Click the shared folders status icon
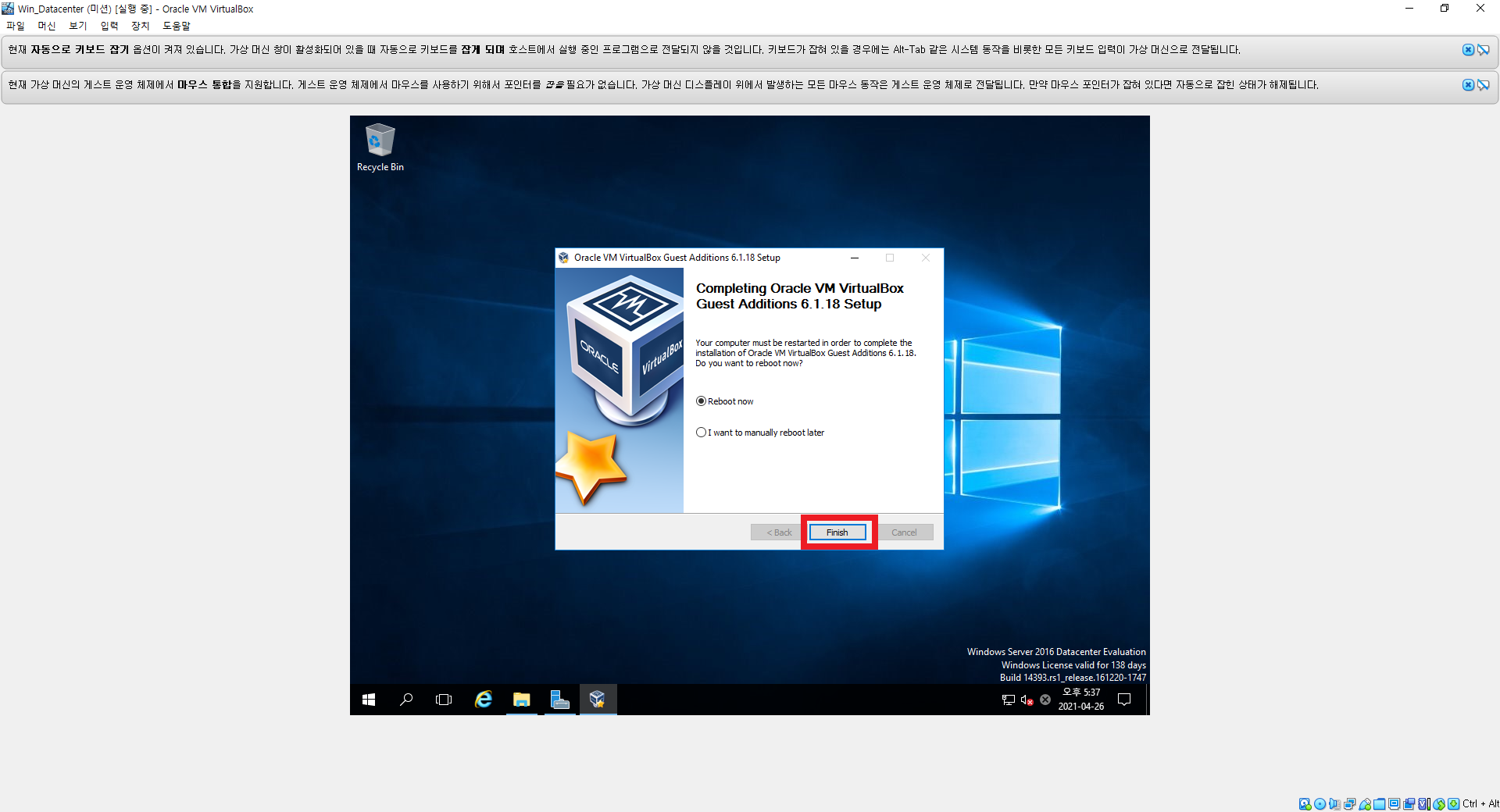Image resolution: width=1500 pixels, height=812 pixels. coord(1380,804)
